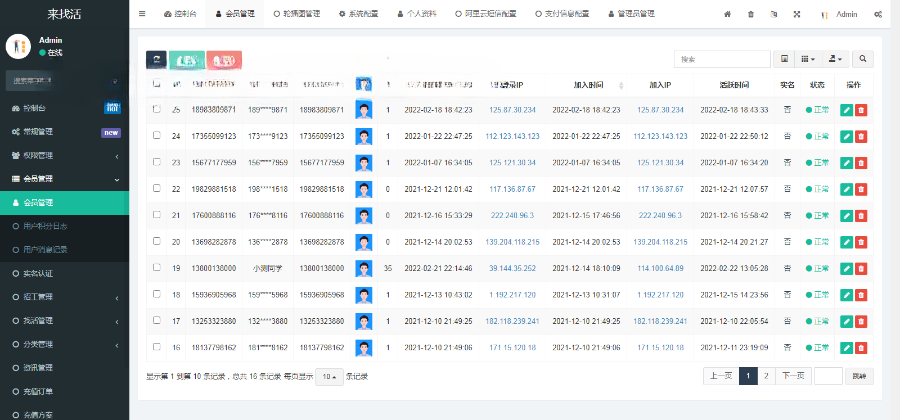
Task: Expand the 招工管理 sidebar menu
Action: (64, 297)
